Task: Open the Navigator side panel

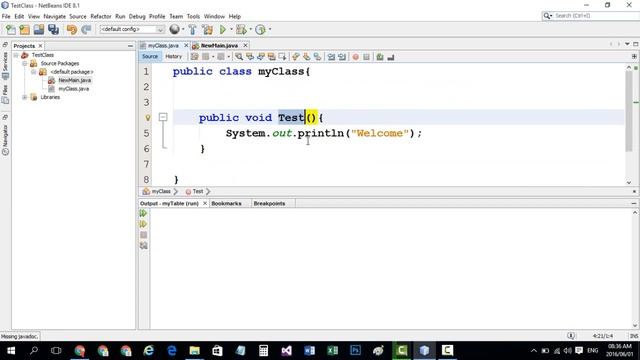Action: (5, 139)
